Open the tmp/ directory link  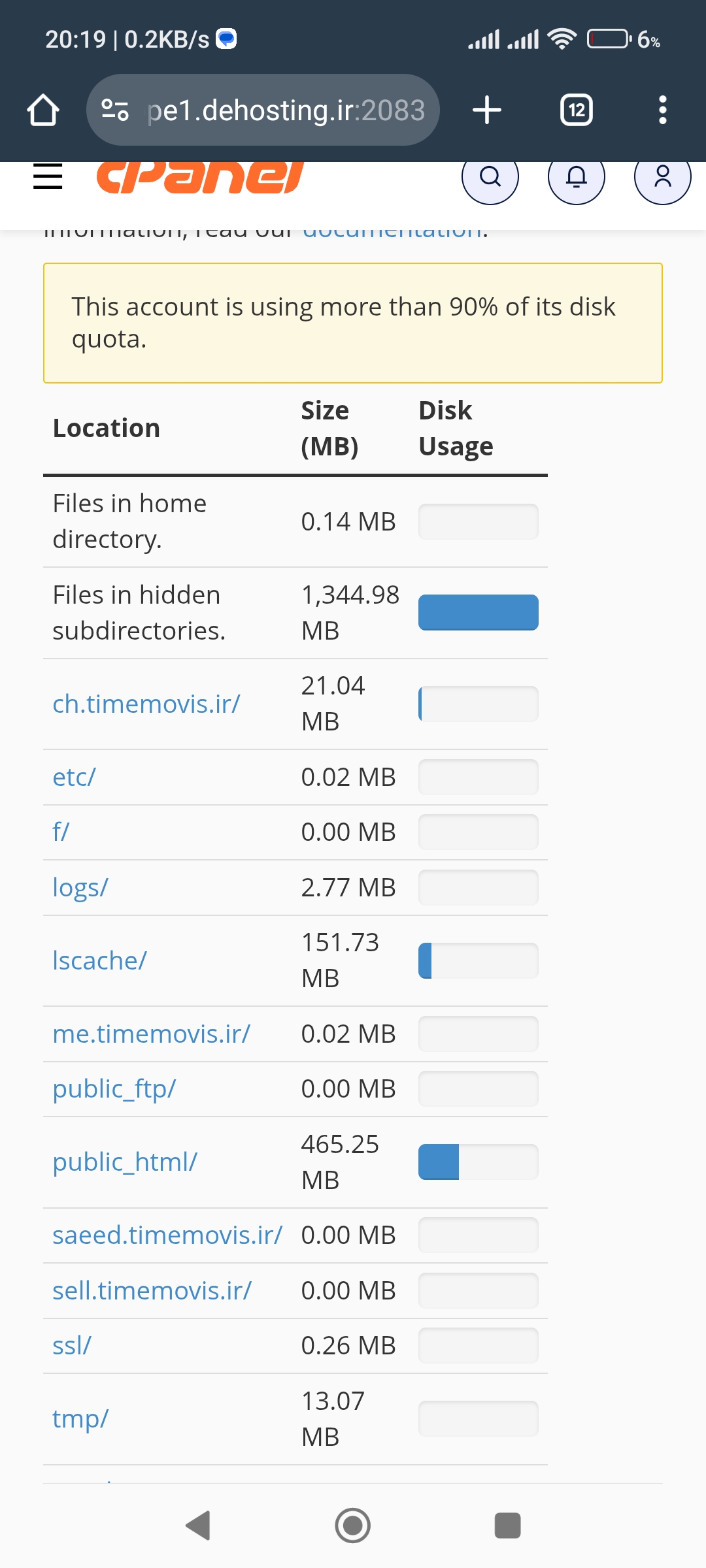[x=80, y=1419]
